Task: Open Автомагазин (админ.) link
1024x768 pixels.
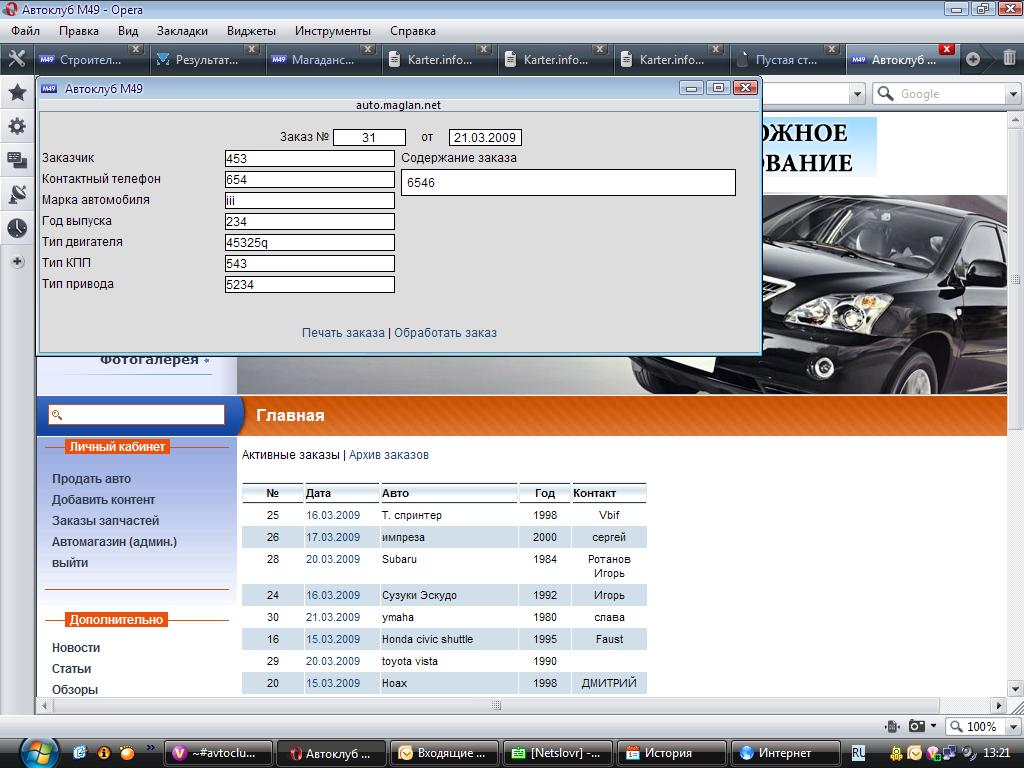Action: [114, 541]
